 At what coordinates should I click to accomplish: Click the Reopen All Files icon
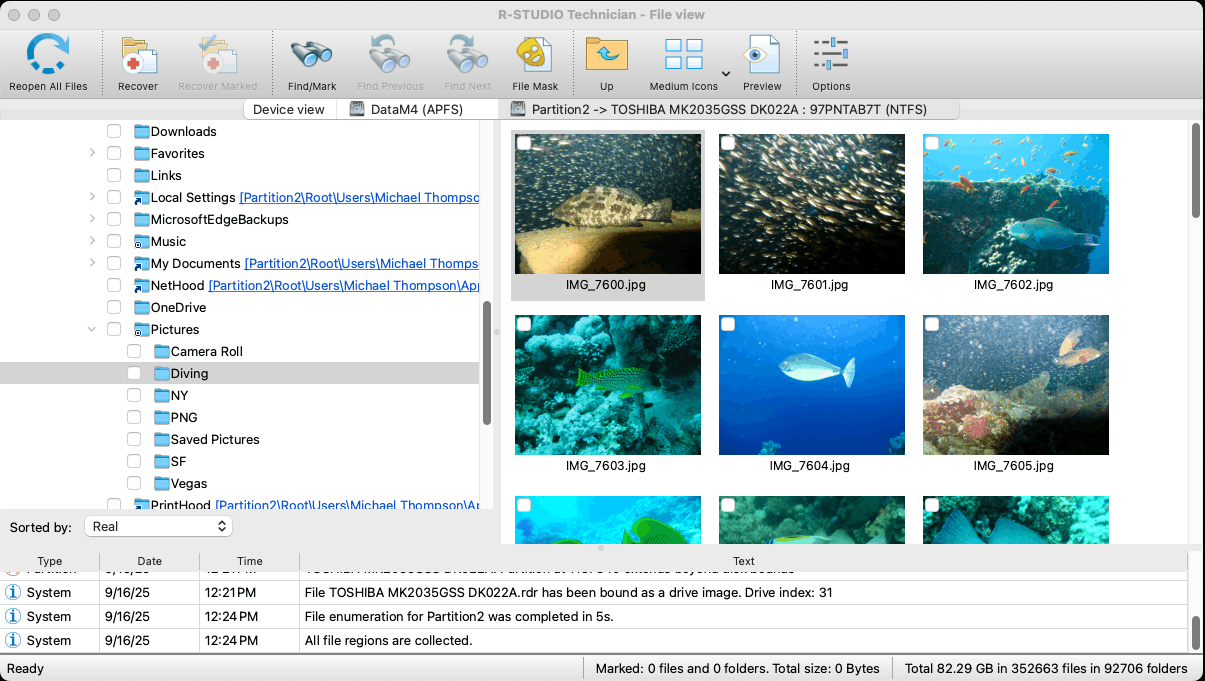point(47,55)
